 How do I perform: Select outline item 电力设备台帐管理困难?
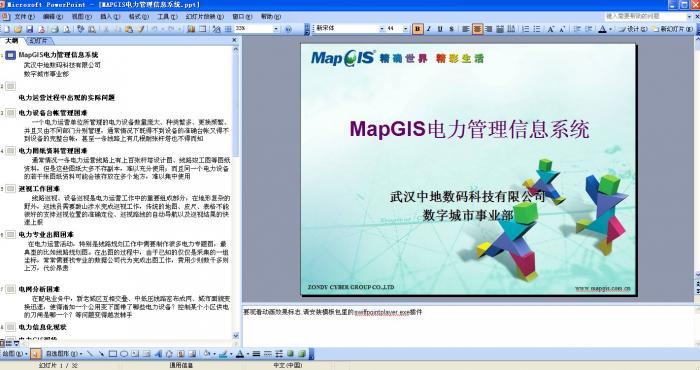click(53, 113)
